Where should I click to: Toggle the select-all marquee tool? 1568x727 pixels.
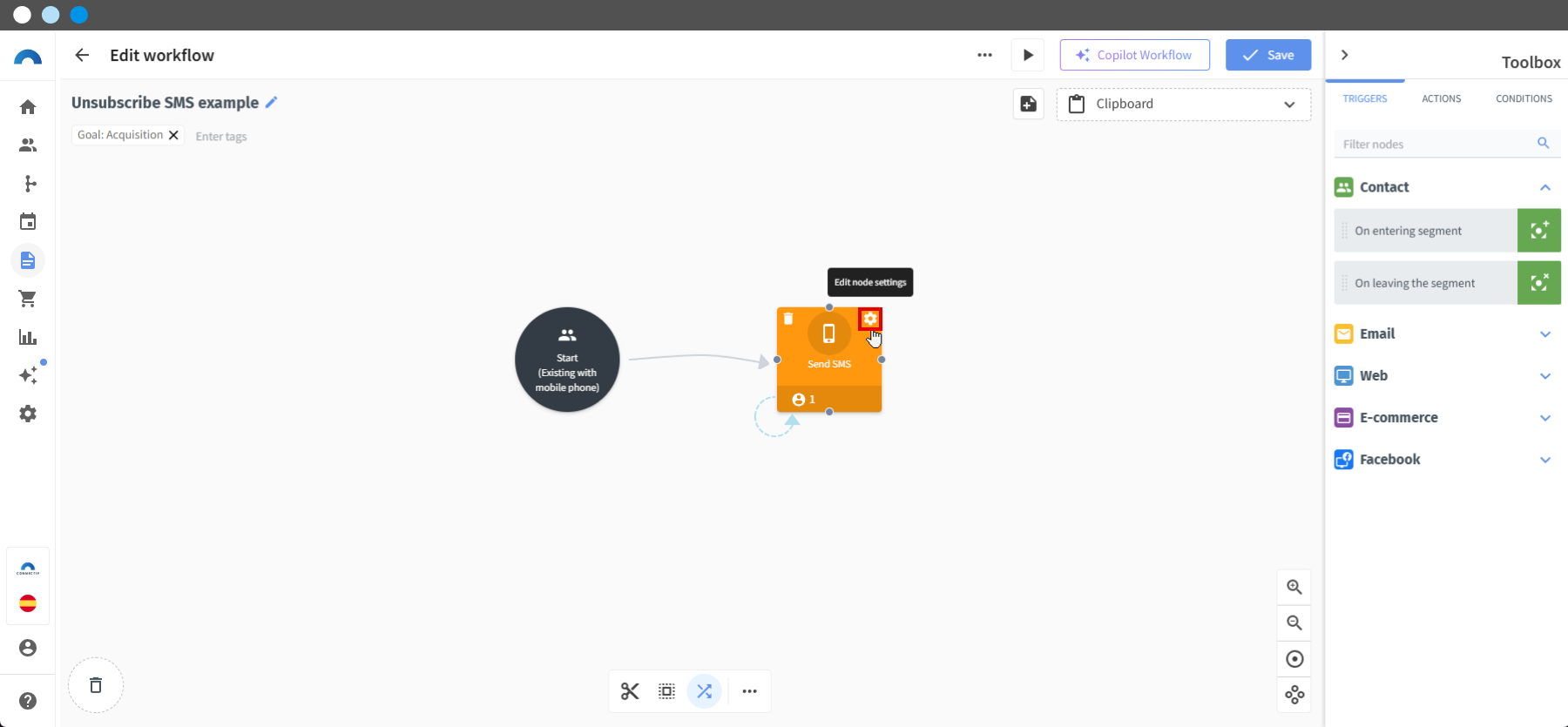click(x=666, y=691)
